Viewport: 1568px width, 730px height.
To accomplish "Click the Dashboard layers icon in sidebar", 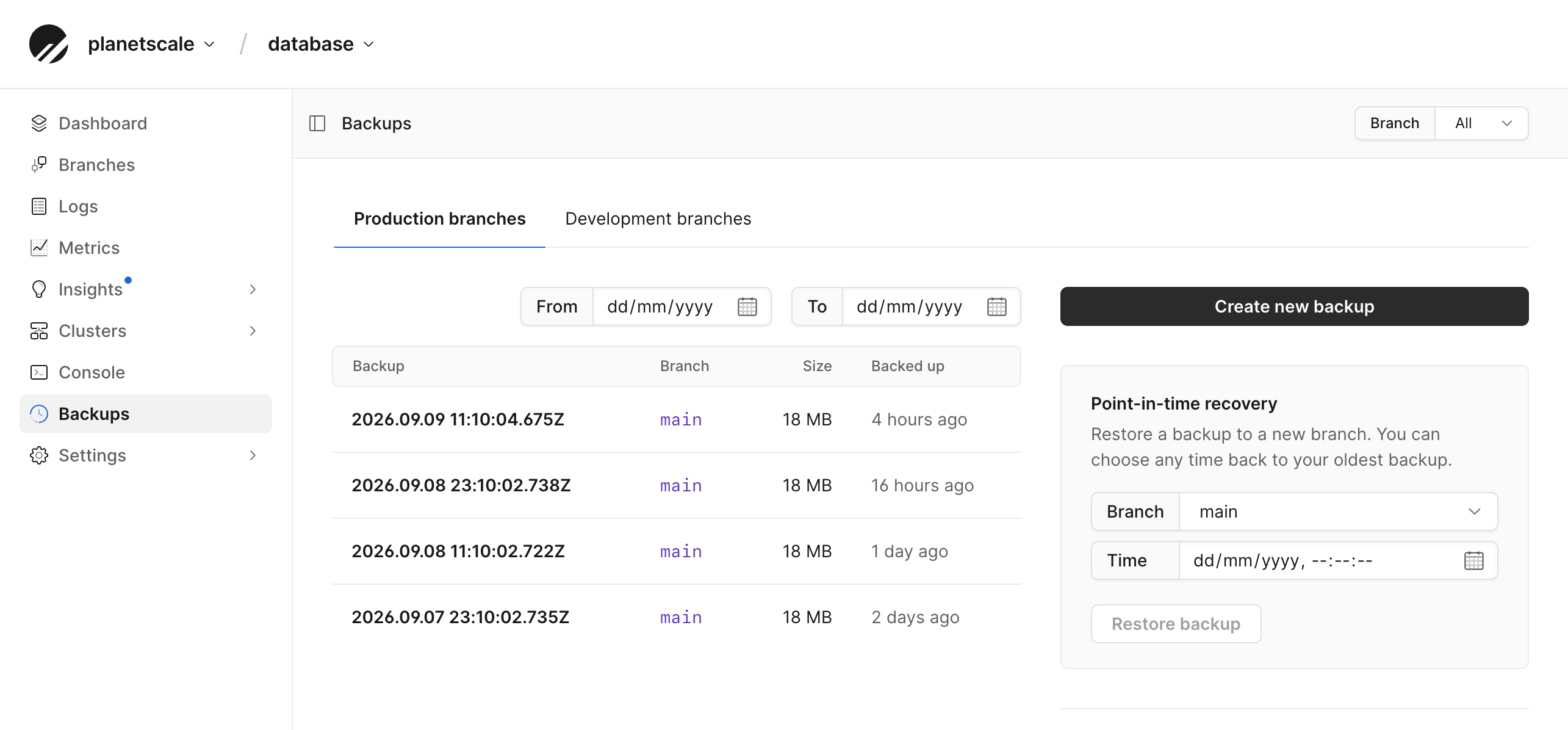I will 39,123.
